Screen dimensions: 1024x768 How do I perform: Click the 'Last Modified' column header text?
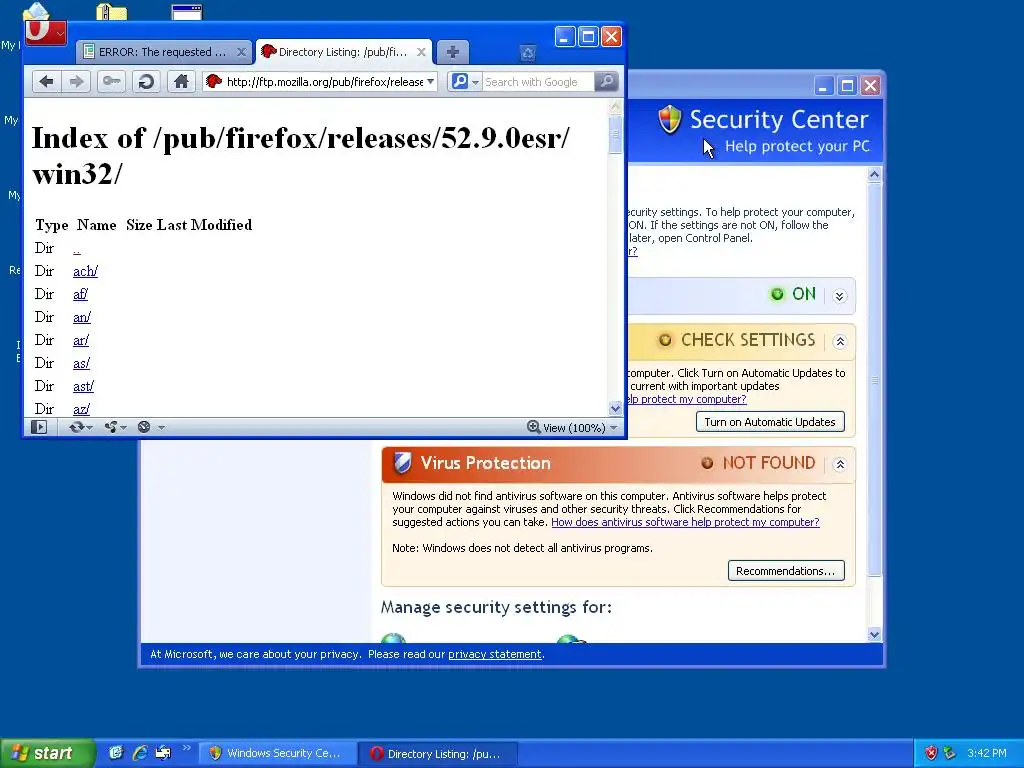[x=204, y=225]
